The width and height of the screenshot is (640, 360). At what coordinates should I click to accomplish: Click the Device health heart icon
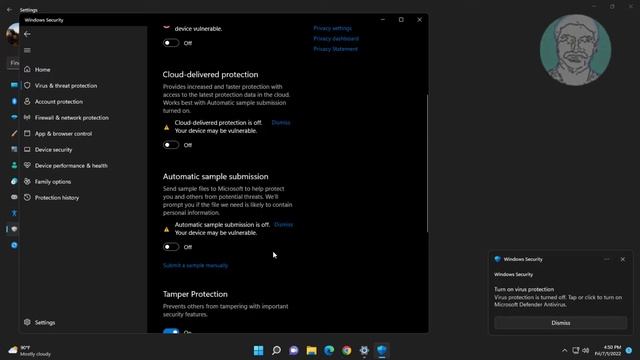pos(27,165)
